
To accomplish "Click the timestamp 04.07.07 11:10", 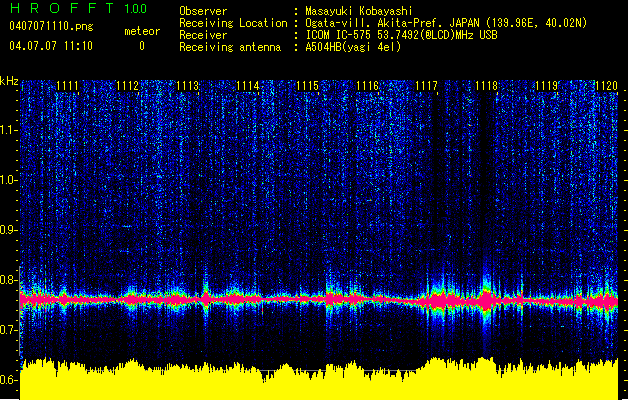I will pyautogui.click(x=51, y=46).
